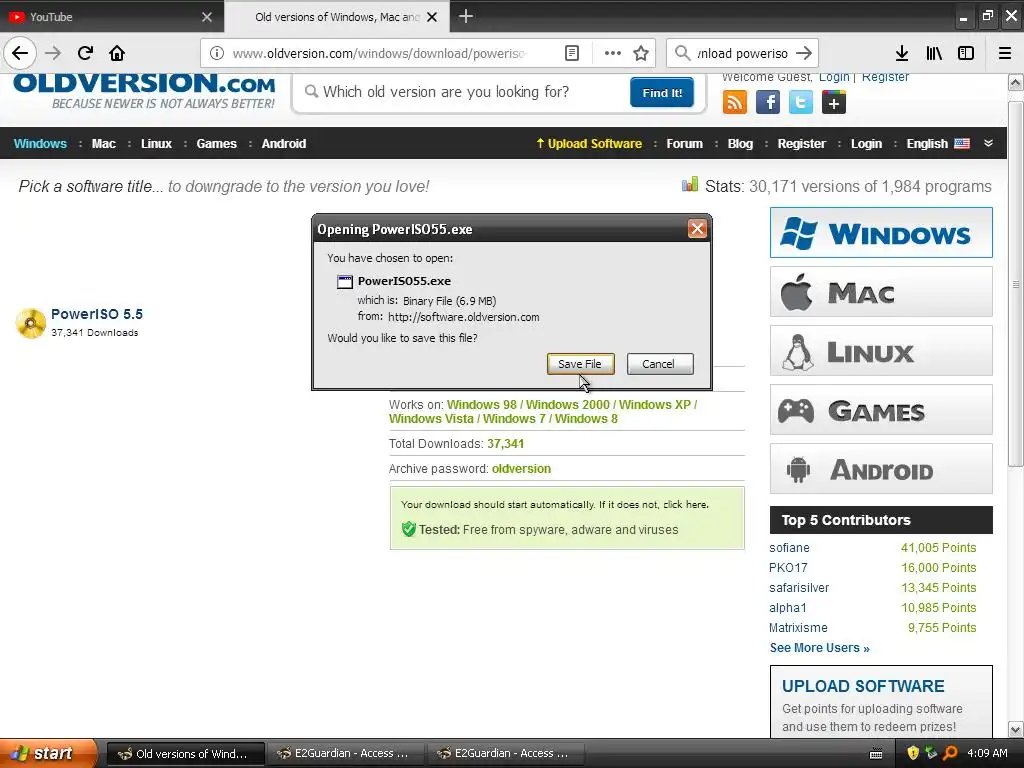Click the Android category banner
1024x768 pixels.
pos(881,469)
